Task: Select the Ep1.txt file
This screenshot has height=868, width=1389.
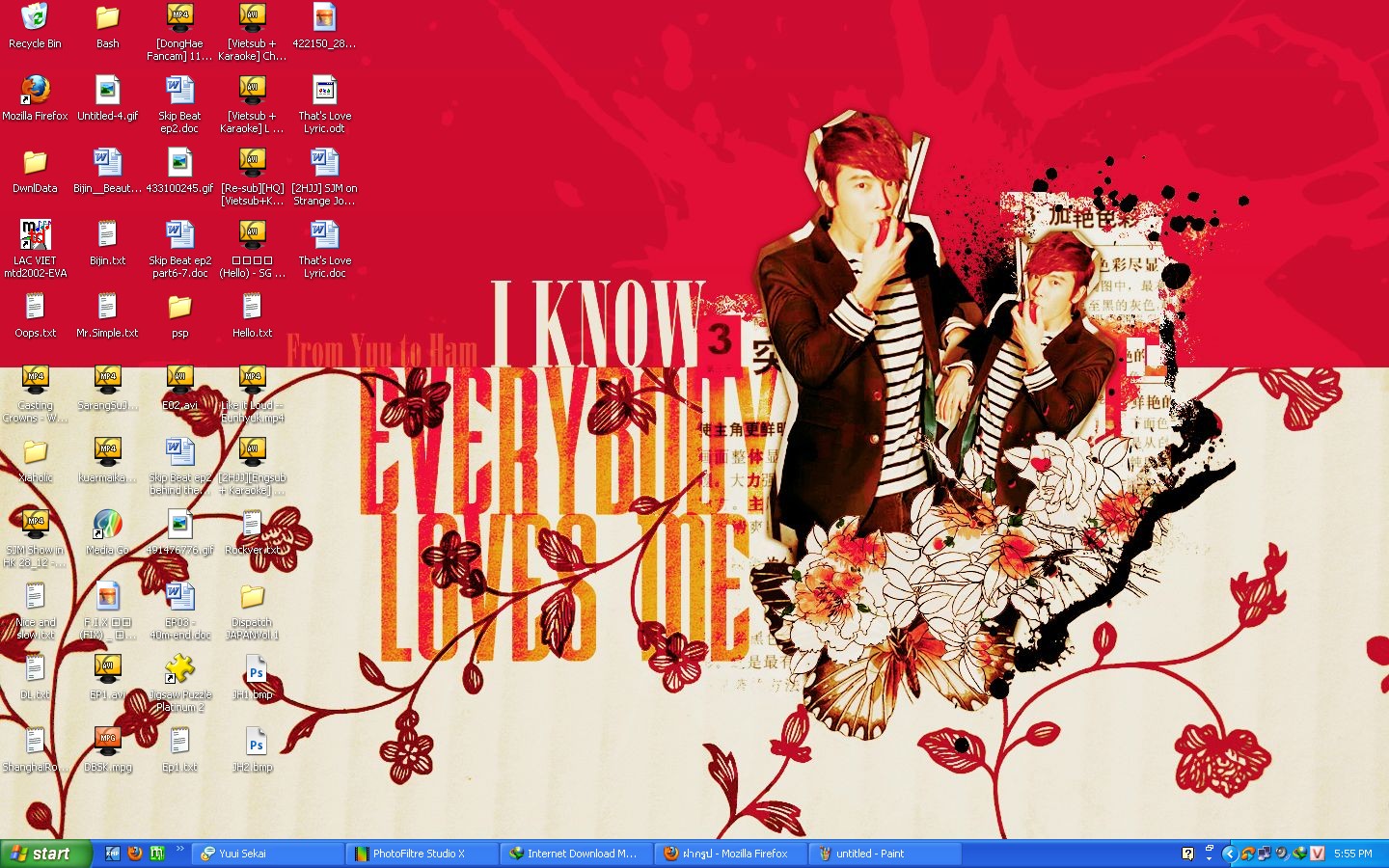Action: pyautogui.click(x=179, y=748)
